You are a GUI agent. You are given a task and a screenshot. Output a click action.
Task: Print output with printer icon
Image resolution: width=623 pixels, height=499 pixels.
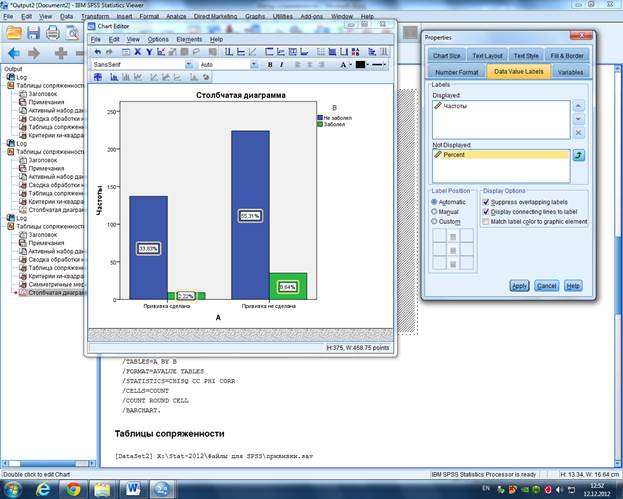52,33
